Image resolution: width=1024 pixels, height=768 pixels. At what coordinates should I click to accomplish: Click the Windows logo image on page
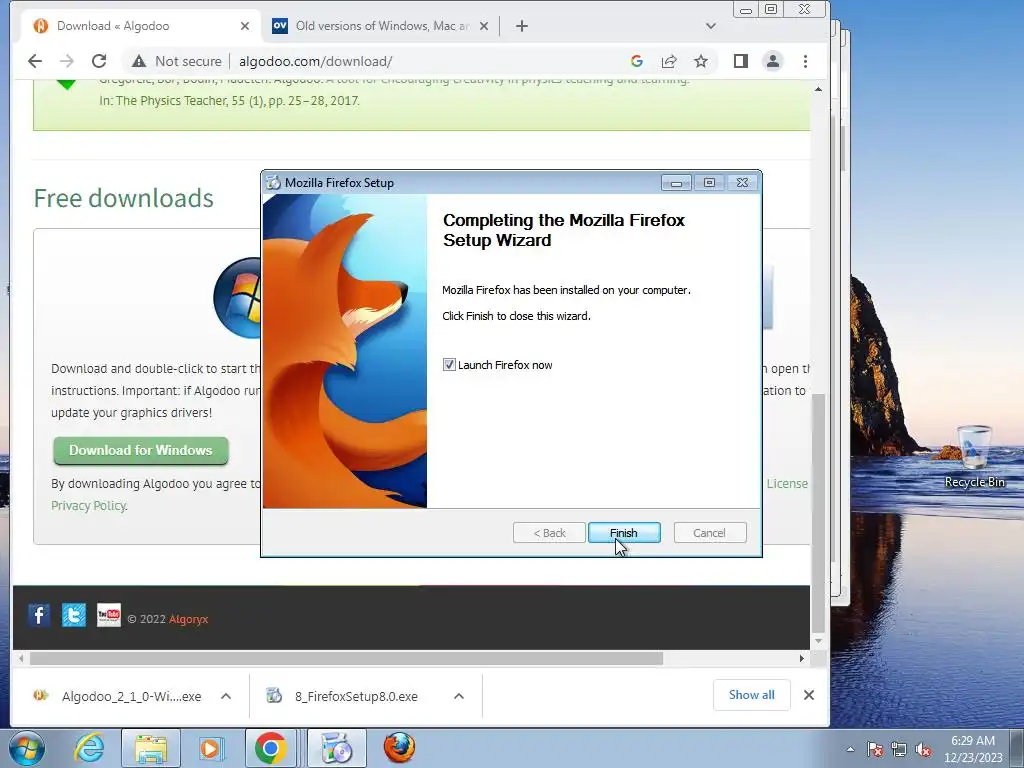[237, 298]
